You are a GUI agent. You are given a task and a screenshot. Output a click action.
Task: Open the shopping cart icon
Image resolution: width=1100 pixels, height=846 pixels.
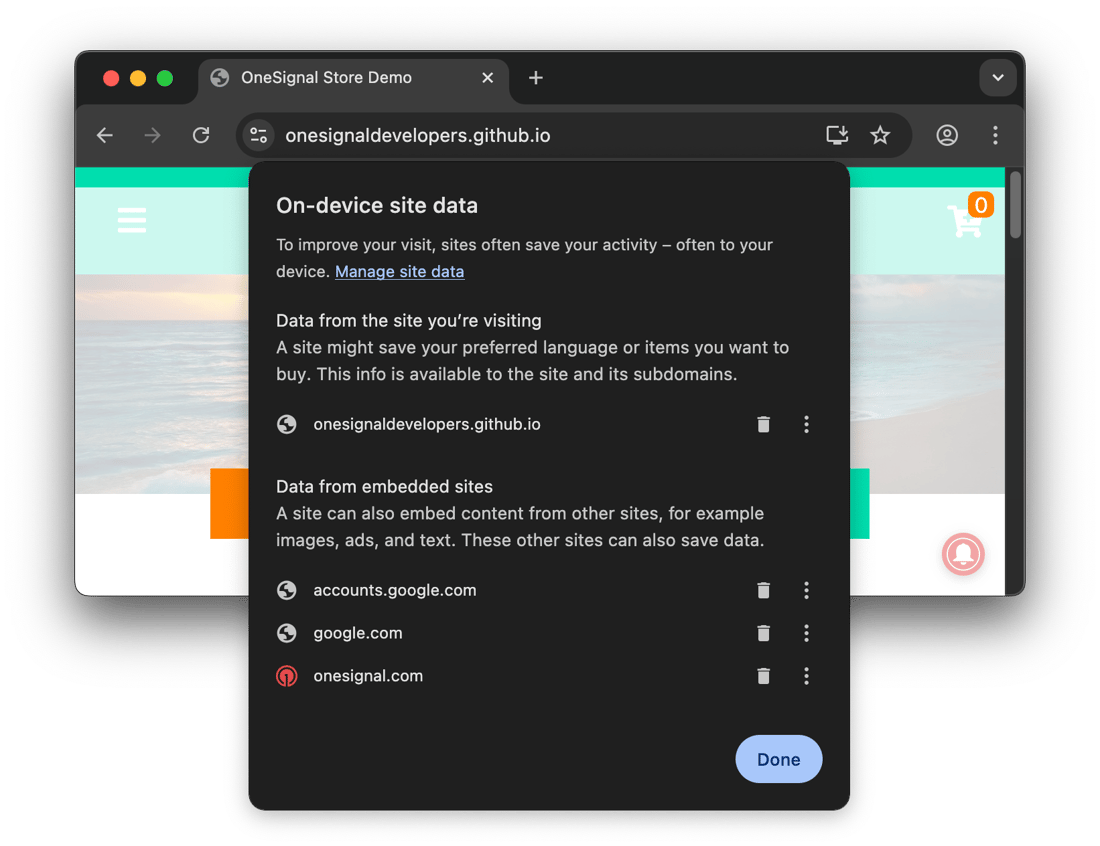coord(965,221)
